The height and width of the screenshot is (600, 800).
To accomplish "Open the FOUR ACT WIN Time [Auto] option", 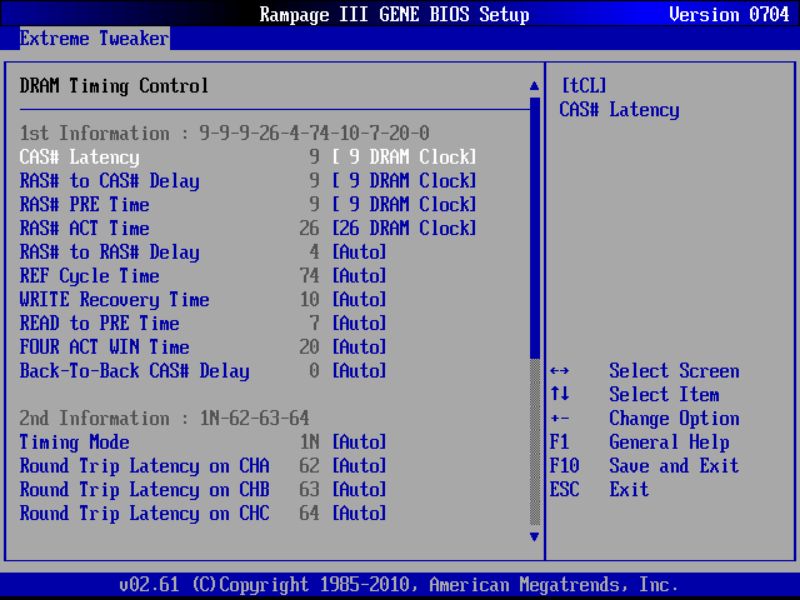I will coord(359,347).
